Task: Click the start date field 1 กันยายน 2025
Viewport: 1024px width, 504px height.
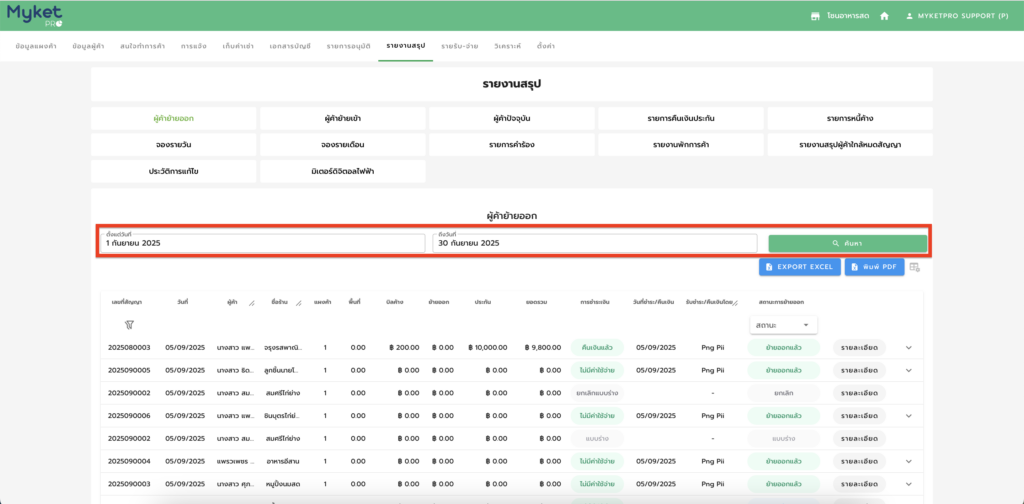Action: (262, 242)
